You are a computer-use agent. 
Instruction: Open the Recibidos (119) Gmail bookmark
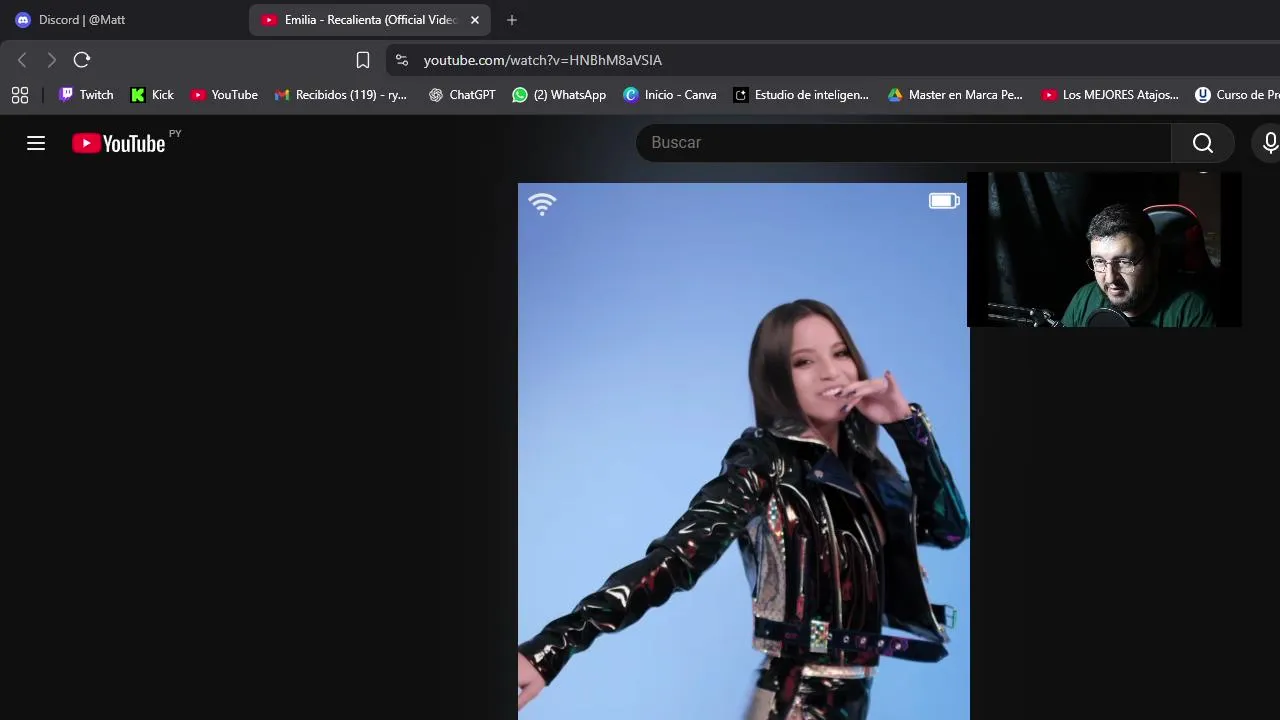tap(341, 95)
